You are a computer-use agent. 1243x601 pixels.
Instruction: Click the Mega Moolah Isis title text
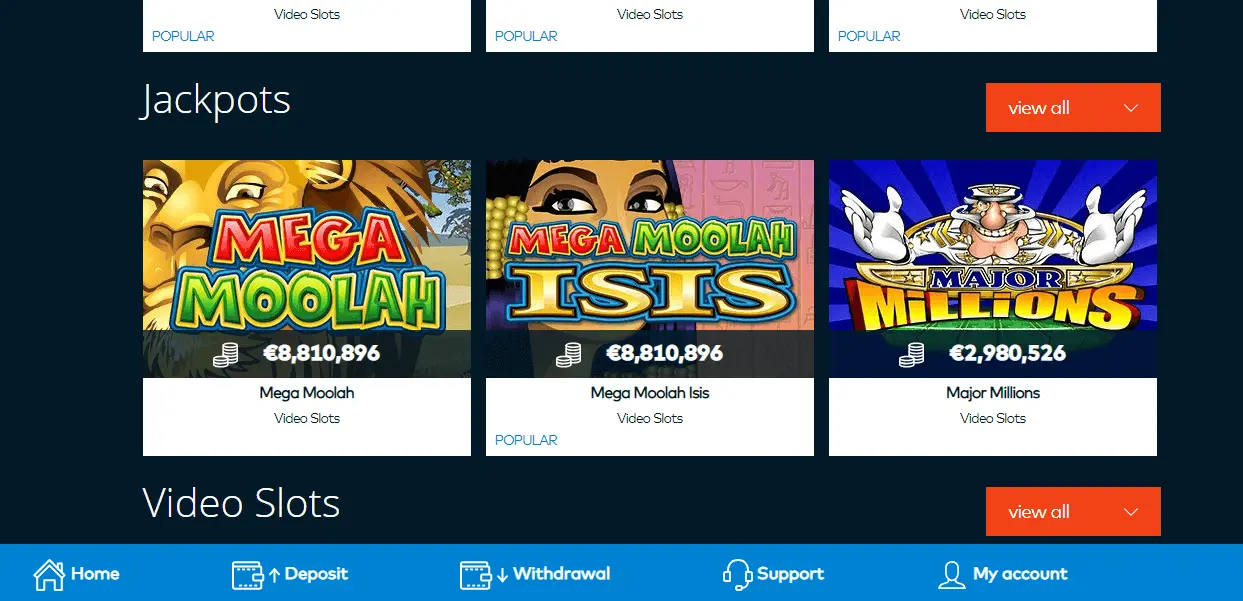(650, 393)
